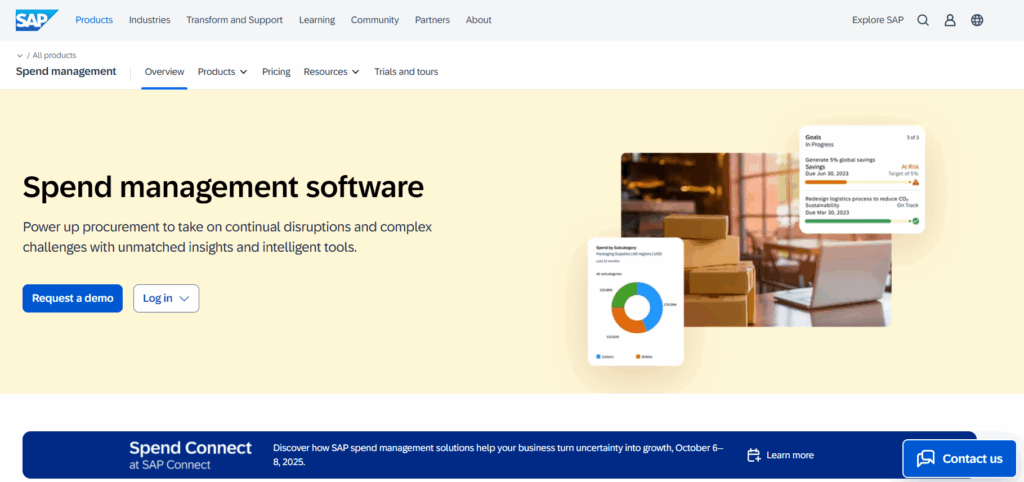
Task: Click the green Sustainability progress bar
Action: pyautogui.click(x=857, y=221)
